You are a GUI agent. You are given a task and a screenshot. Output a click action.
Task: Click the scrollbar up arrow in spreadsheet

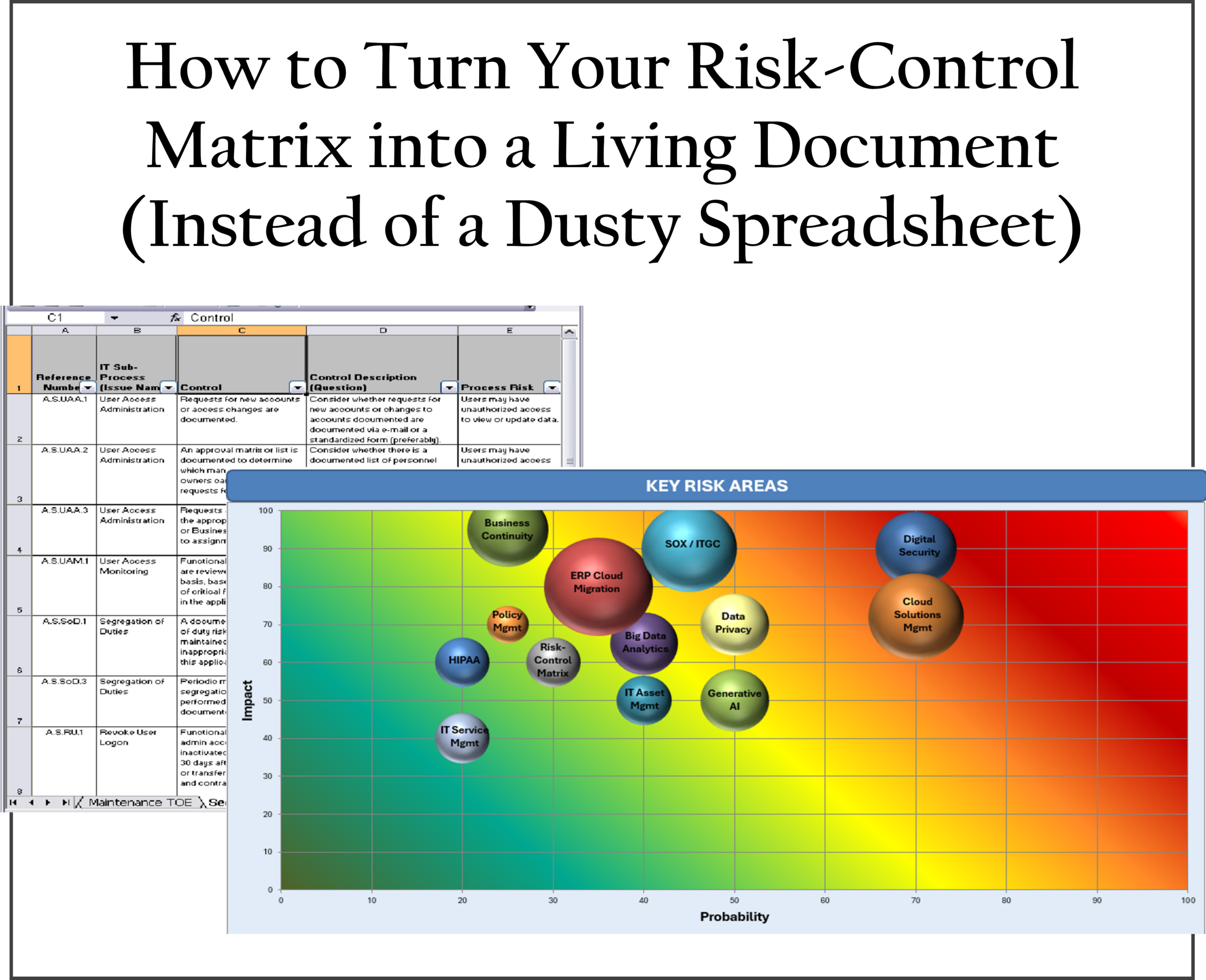coord(569,332)
